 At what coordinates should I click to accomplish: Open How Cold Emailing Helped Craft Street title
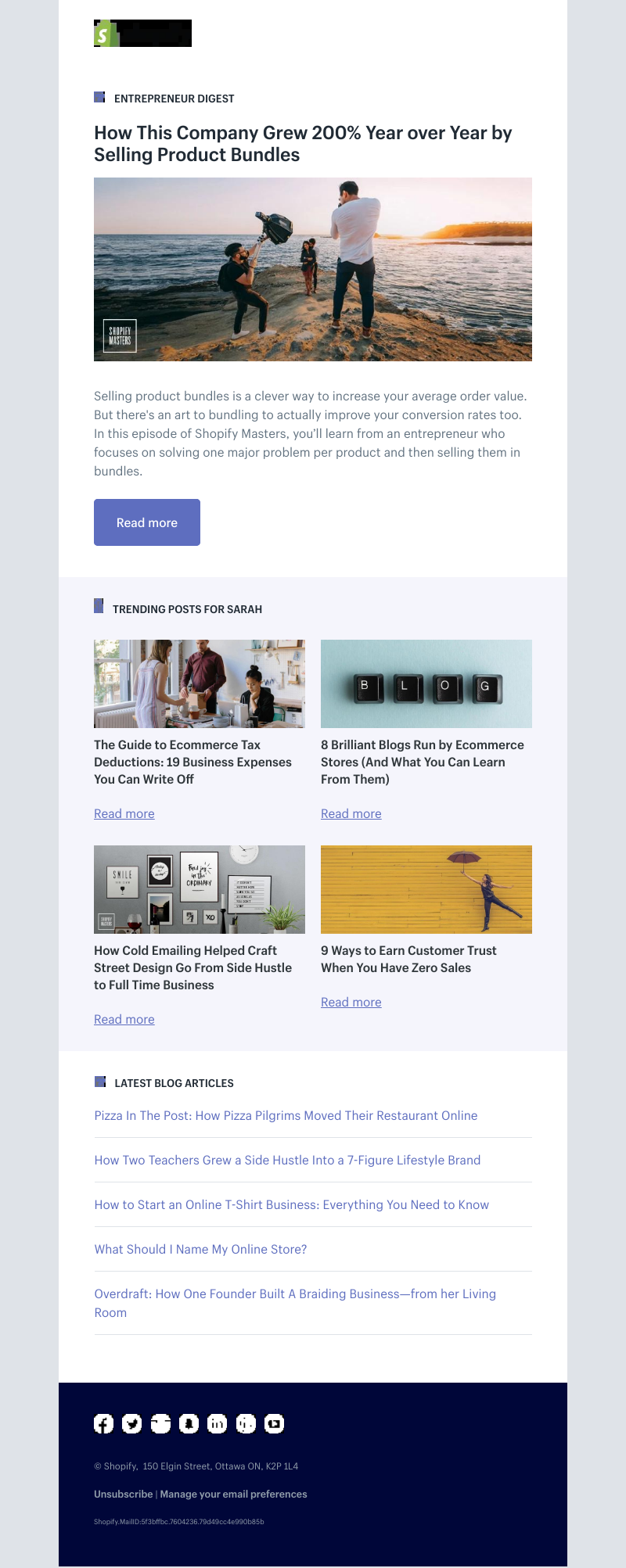(x=192, y=967)
